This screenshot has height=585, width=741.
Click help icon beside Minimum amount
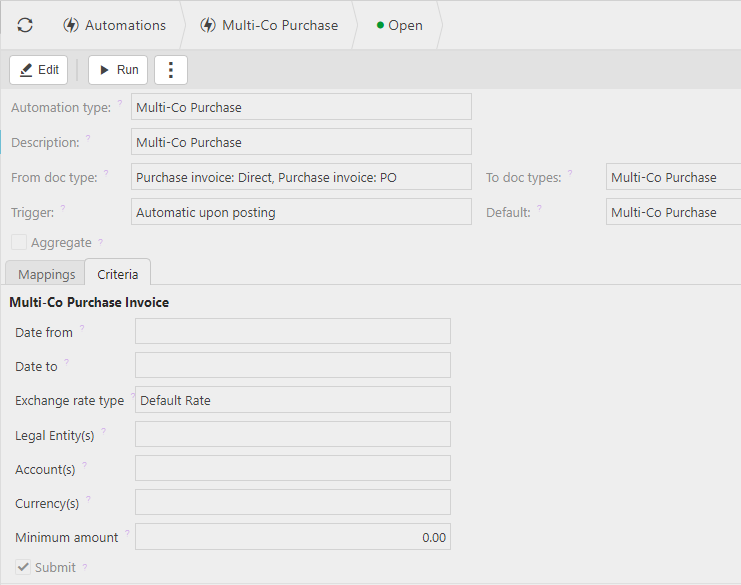127,533
